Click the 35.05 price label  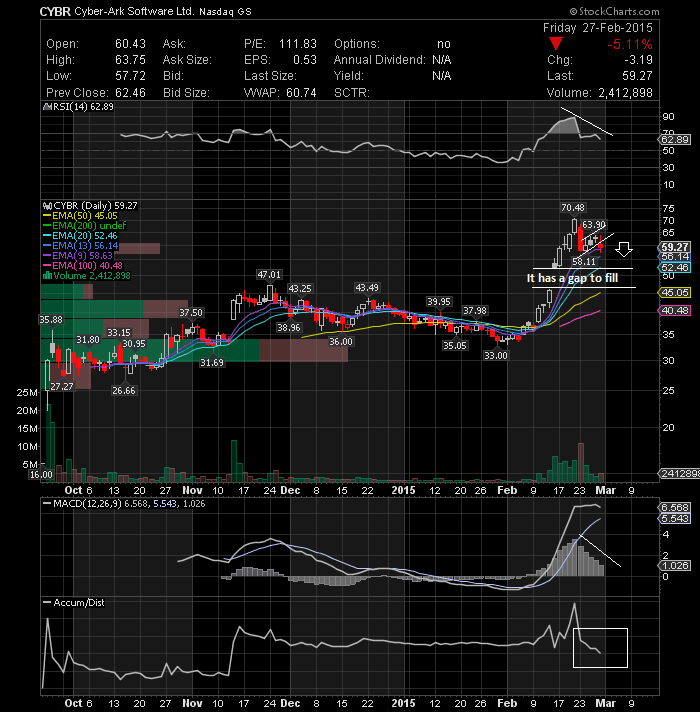455,346
